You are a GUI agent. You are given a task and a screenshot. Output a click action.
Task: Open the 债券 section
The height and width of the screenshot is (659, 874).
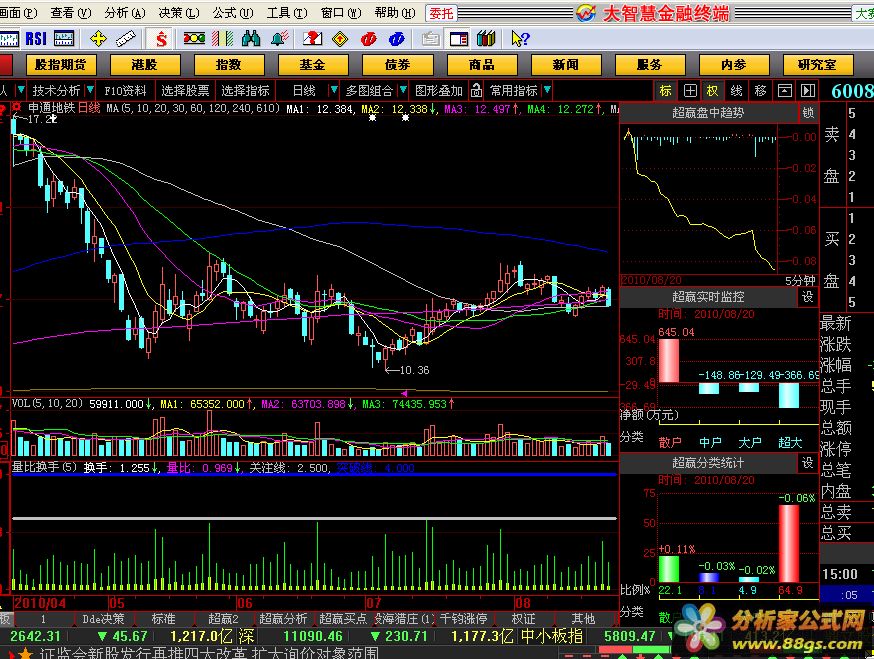point(397,65)
